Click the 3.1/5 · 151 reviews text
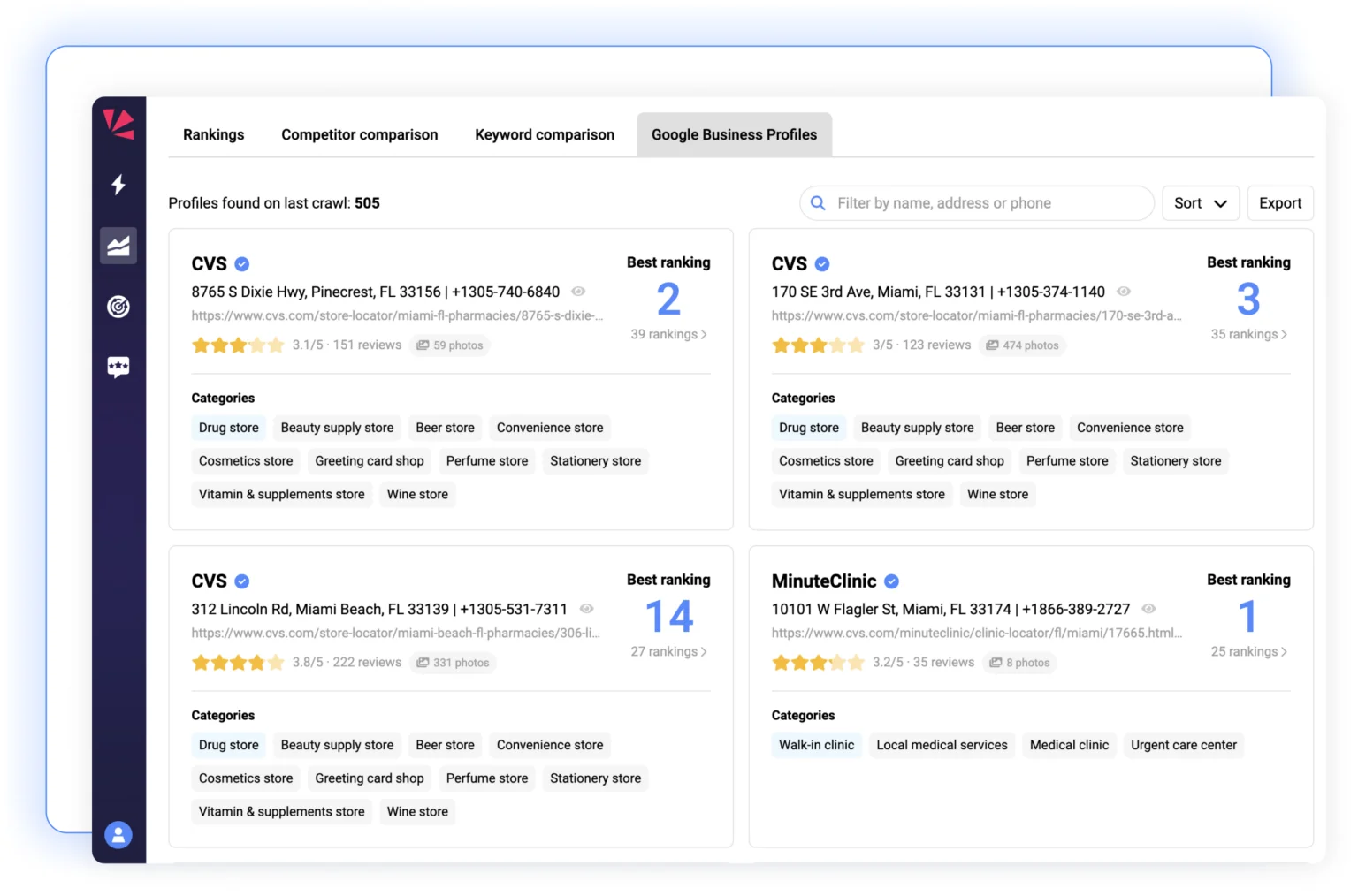The height and width of the screenshot is (896, 1358). (347, 345)
